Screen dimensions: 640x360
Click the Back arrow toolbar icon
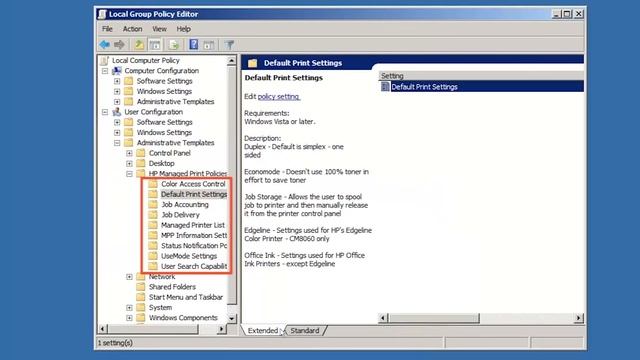[x=104, y=44]
